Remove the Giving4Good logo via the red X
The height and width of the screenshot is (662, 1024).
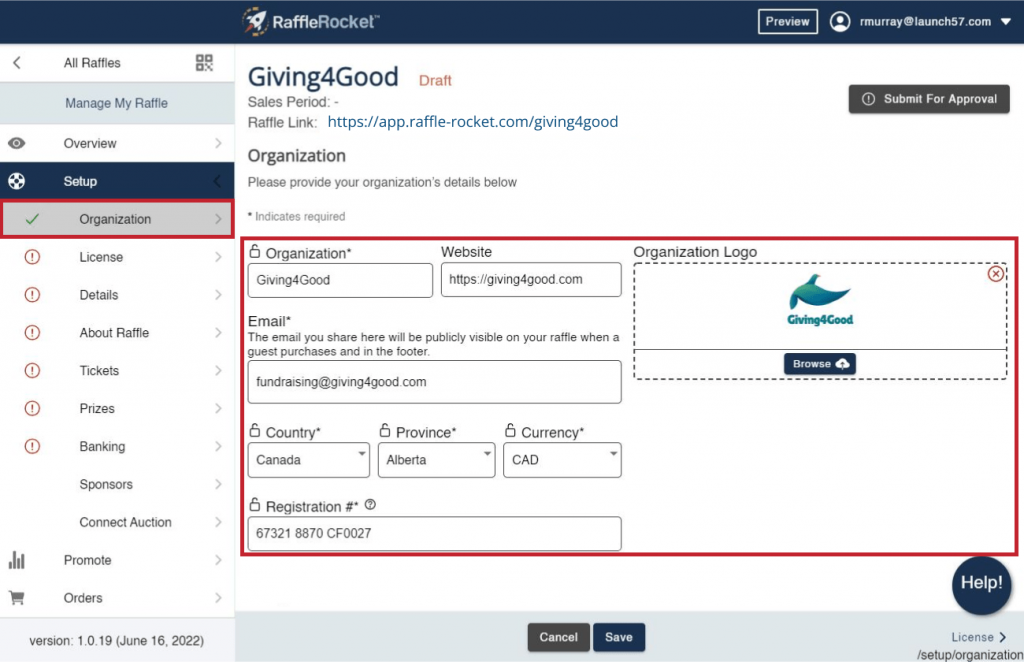click(995, 271)
